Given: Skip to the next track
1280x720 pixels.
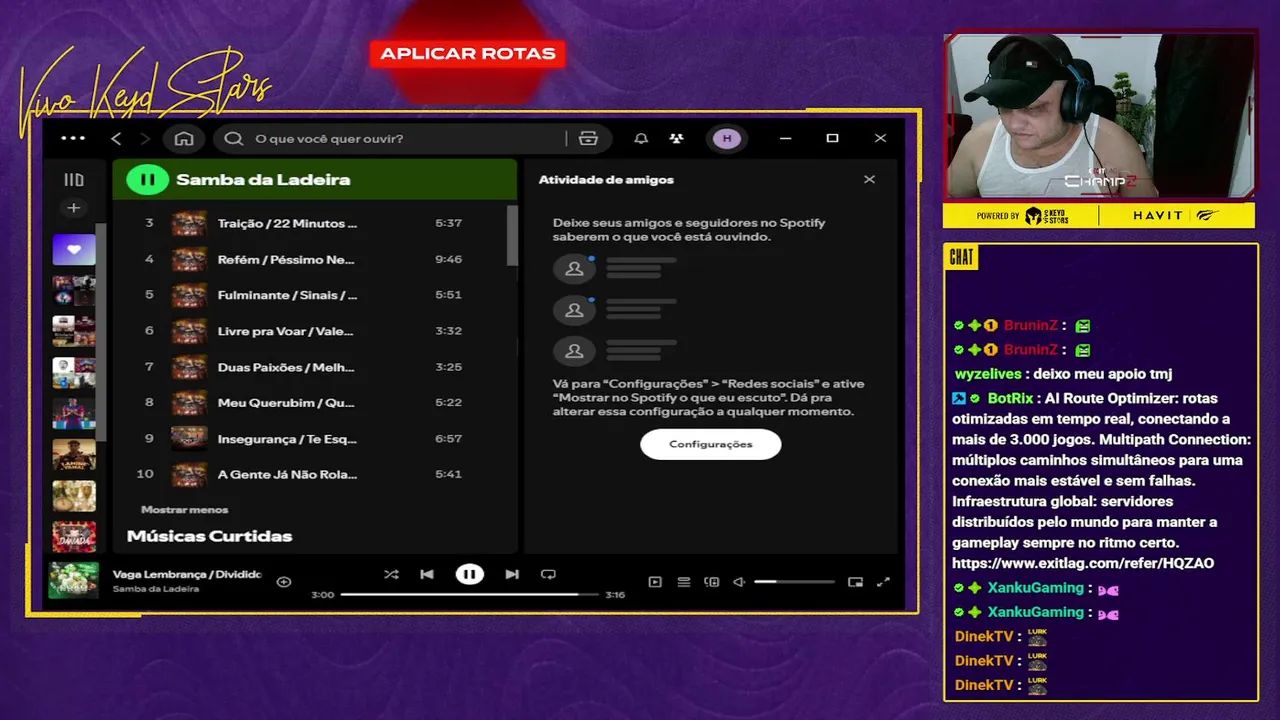Looking at the screenshot, I should pyautogui.click(x=512, y=574).
